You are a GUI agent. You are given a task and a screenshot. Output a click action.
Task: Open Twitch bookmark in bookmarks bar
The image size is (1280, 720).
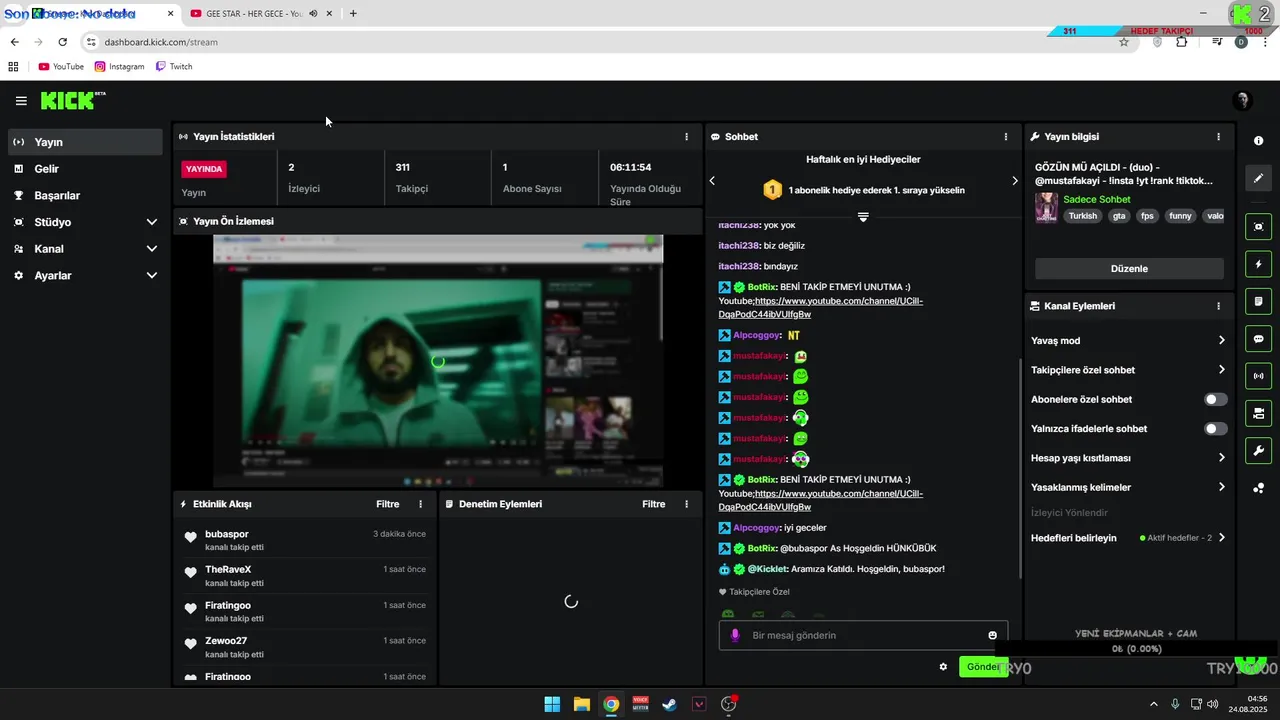point(175,67)
